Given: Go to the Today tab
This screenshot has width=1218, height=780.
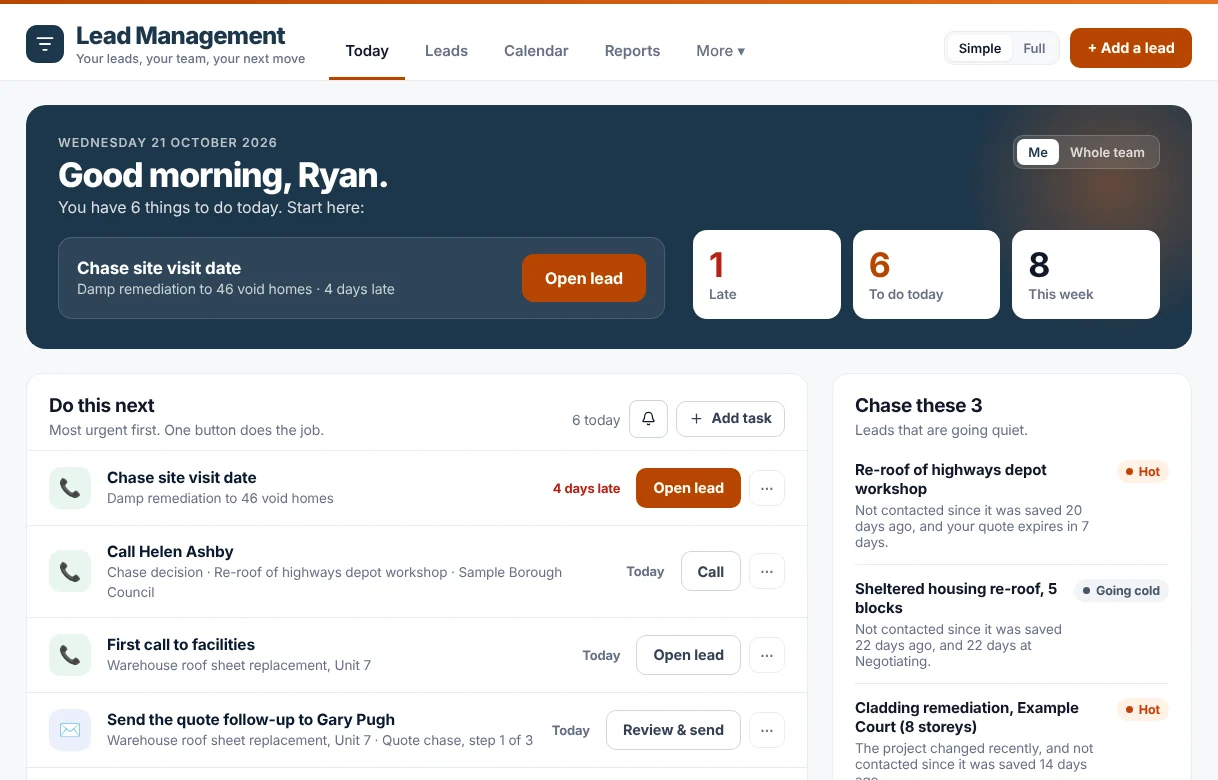Looking at the screenshot, I should (x=367, y=51).
